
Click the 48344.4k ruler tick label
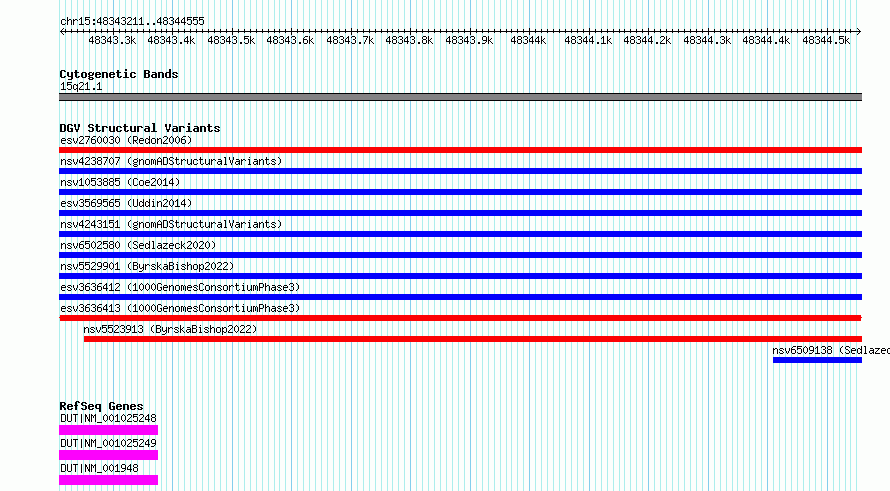tap(766, 41)
